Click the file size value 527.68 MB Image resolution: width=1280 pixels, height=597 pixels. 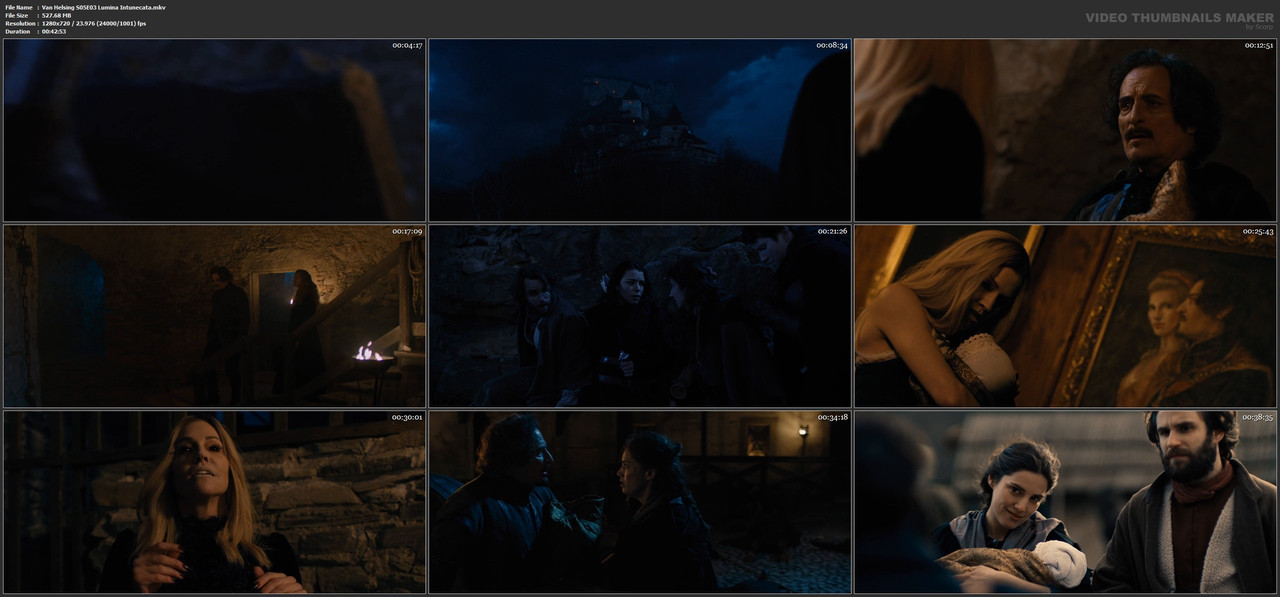click(x=56, y=15)
